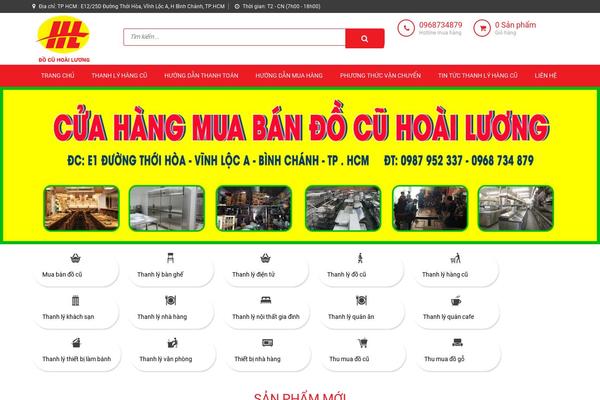Click the cake icon above Thanh lý thiết bị làm bánh
Image resolution: width=600 pixels, height=400 pixels.
(76, 343)
